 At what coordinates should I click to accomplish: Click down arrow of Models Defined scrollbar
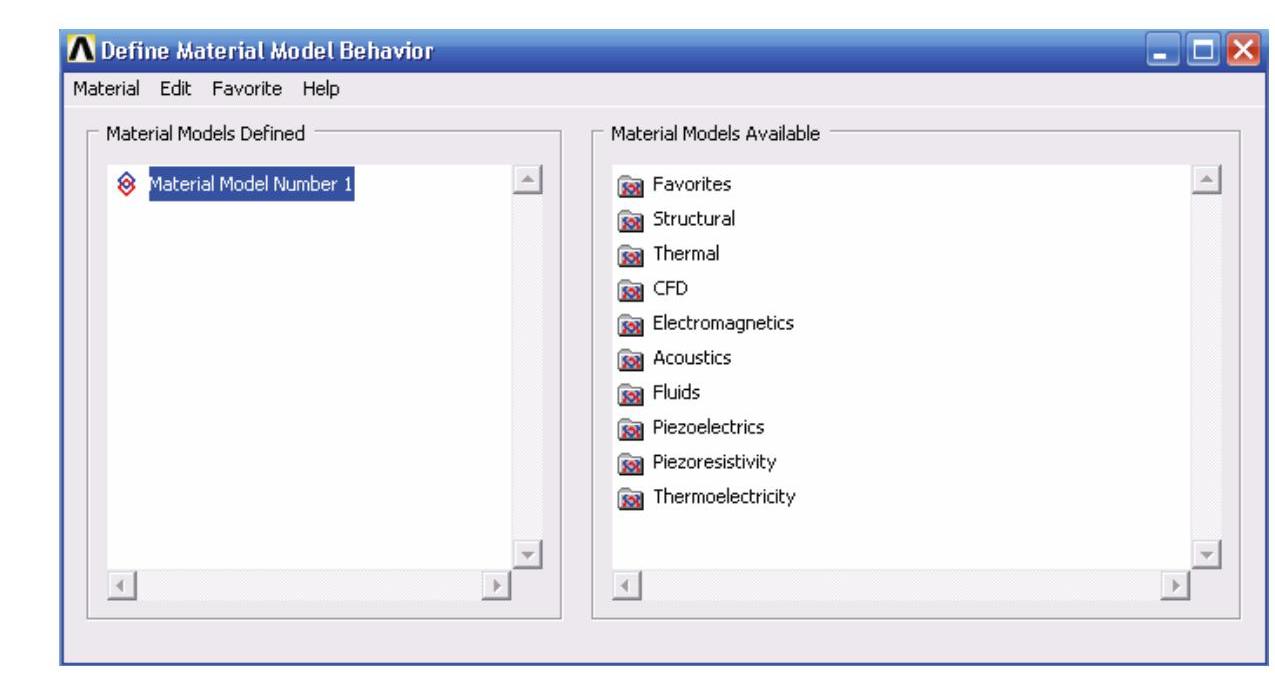(526, 554)
